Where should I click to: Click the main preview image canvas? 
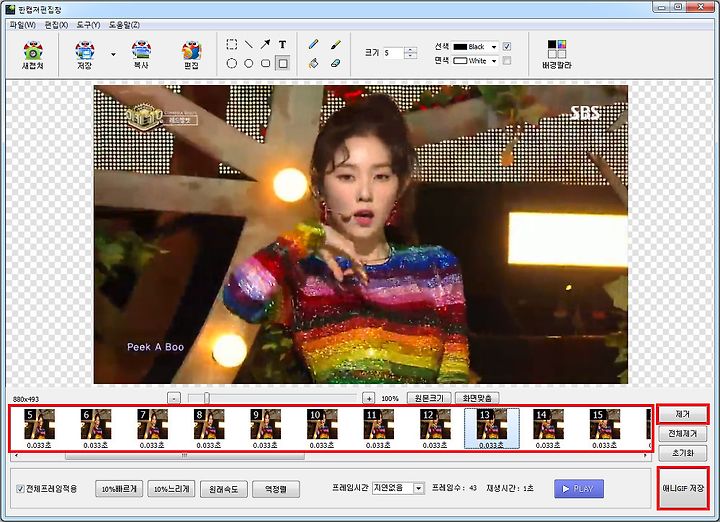pos(360,234)
